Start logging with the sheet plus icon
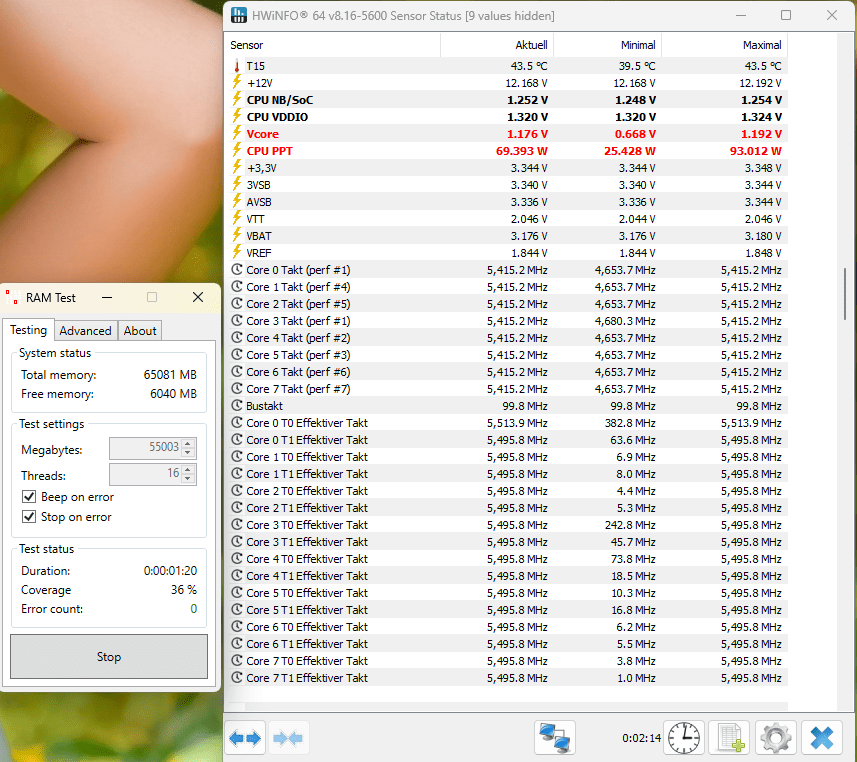The width and height of the screenshot is (857, 762). pos(730,738)
